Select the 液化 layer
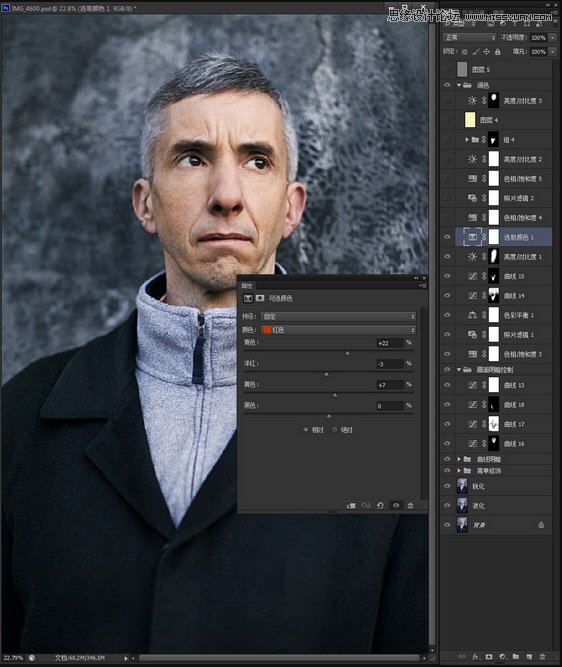 point(496,505)
